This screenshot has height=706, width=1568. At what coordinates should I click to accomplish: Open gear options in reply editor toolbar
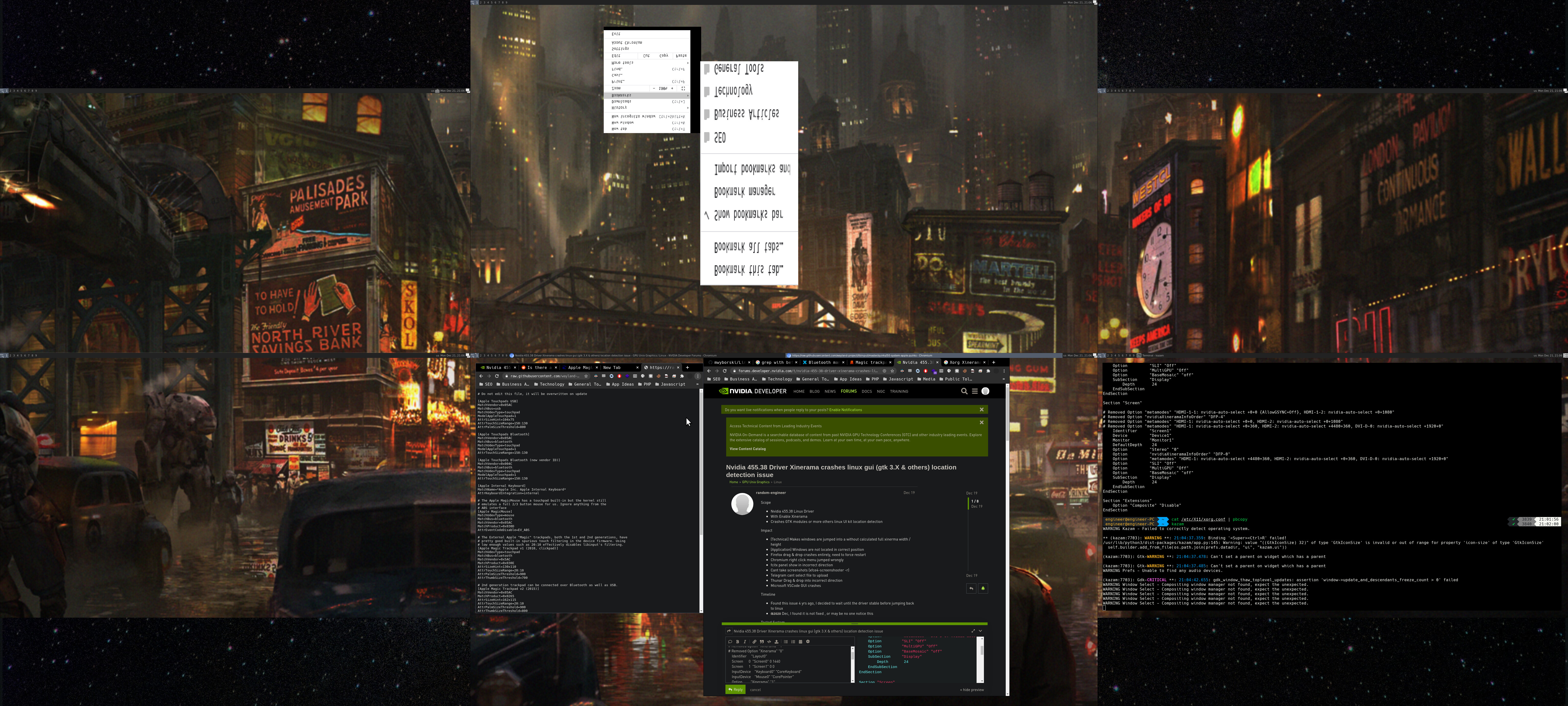[x=808, y=642]
